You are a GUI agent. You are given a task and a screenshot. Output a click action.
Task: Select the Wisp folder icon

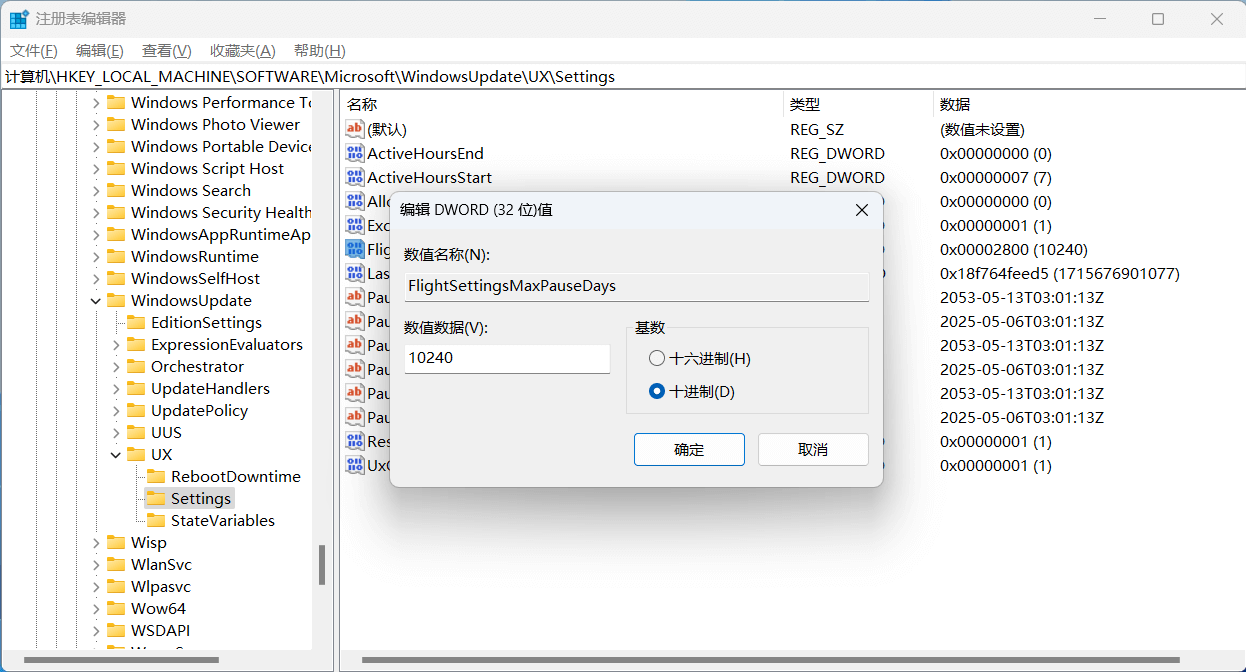[x=116, y=542]
